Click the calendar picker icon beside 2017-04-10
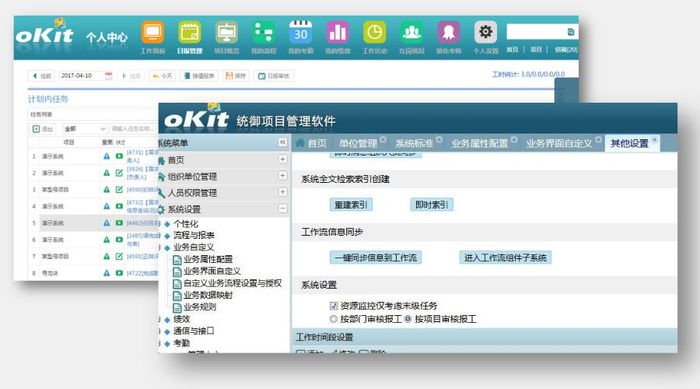The image size is (700, 389). pos(108,75)
